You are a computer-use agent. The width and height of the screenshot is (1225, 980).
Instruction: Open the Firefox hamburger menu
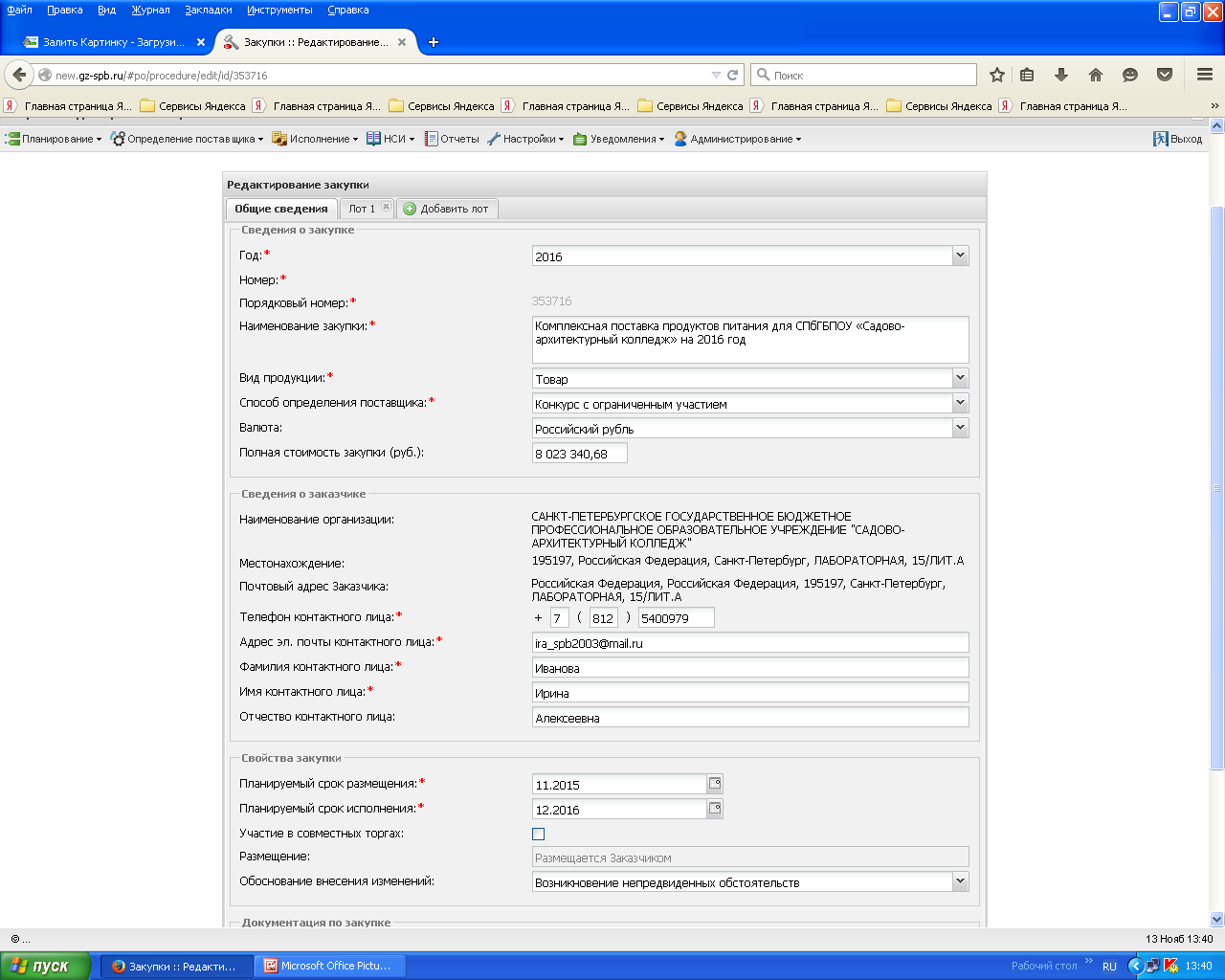tap(1205, 75)
